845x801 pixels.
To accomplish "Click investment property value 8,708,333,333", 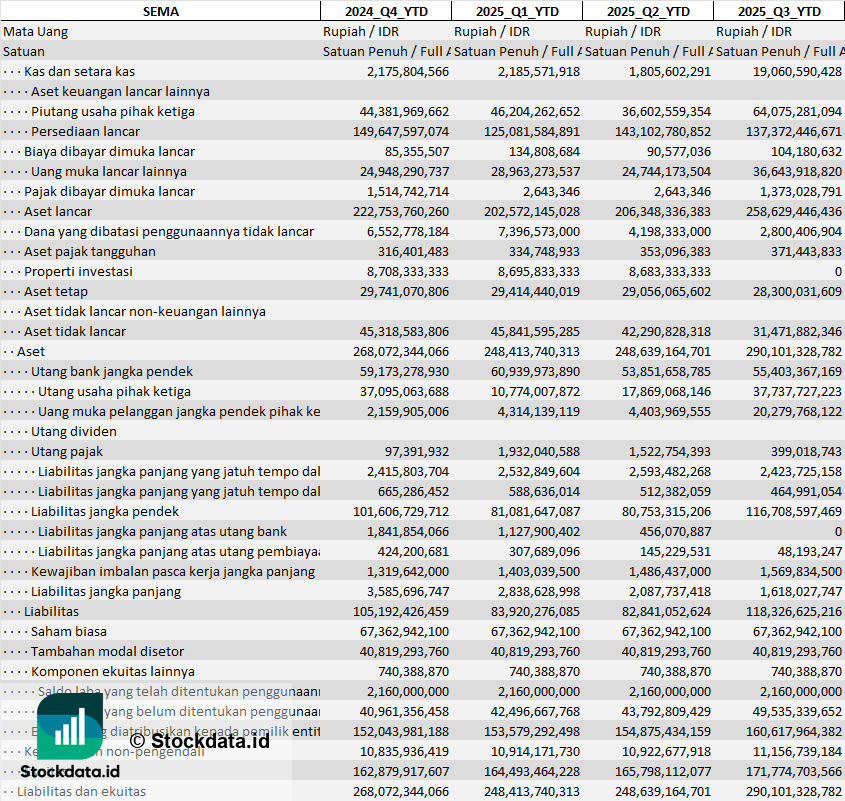I will (x=408, y=271).
